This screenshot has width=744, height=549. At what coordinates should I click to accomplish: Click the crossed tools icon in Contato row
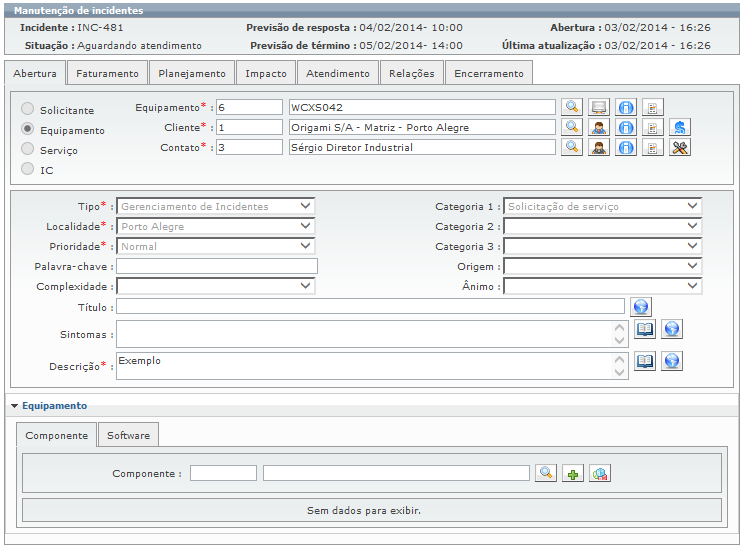click(680, 148)
